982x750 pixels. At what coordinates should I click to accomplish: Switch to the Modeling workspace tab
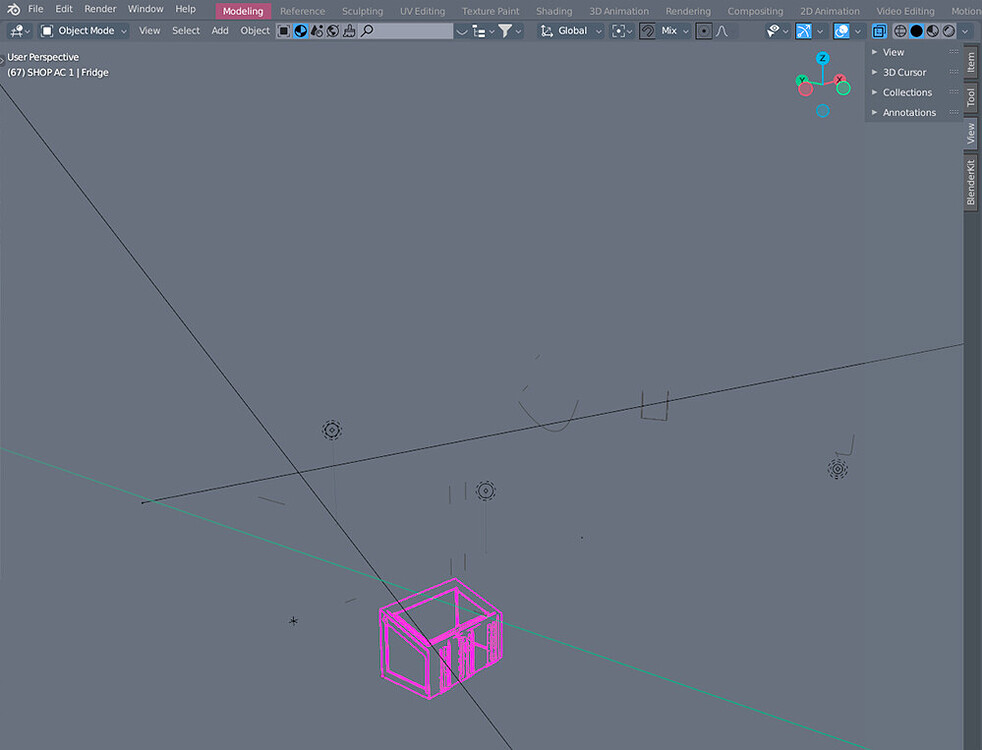(x=243, y=11)
